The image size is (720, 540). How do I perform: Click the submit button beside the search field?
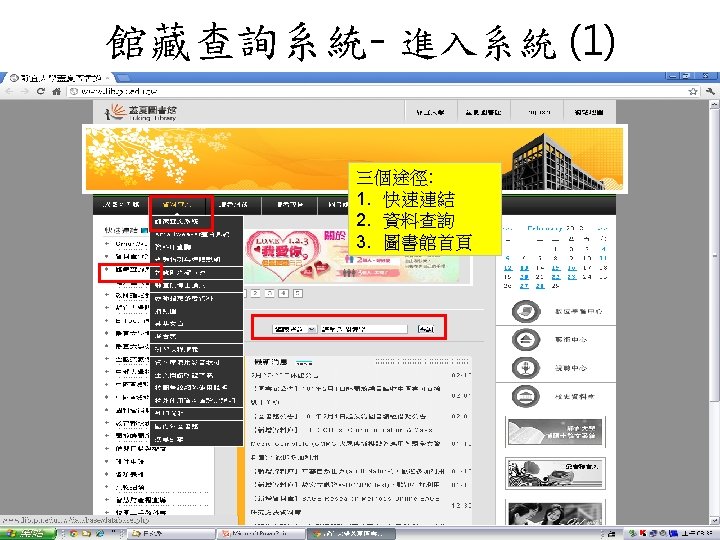(x=426, y=329)
